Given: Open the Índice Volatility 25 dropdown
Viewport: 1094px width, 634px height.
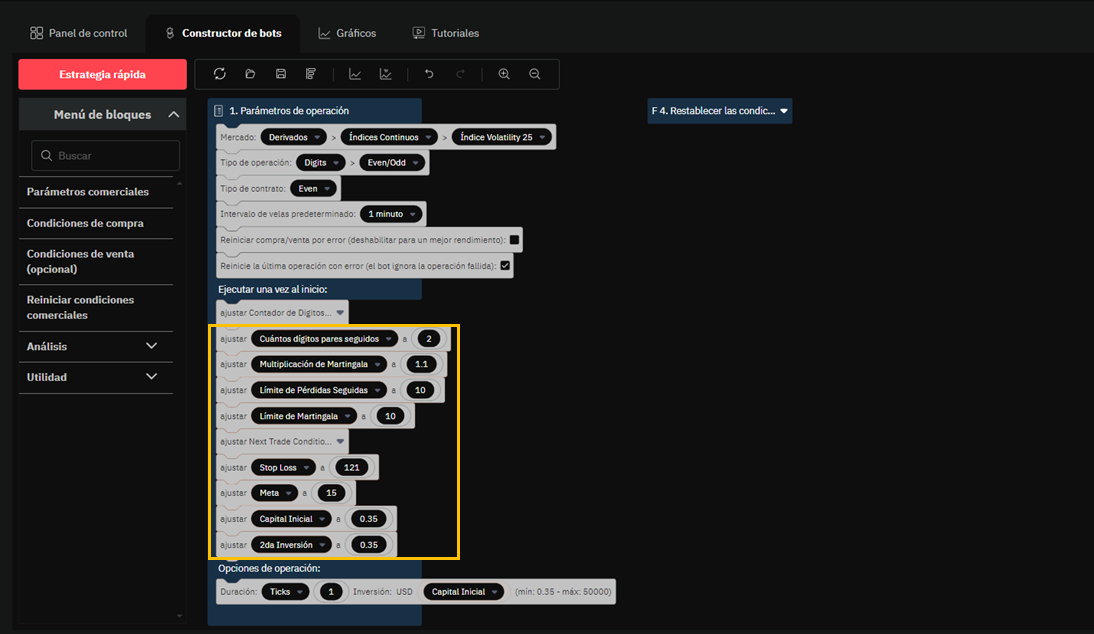Looking at the screenshot, I should click(x=501, y=137).
